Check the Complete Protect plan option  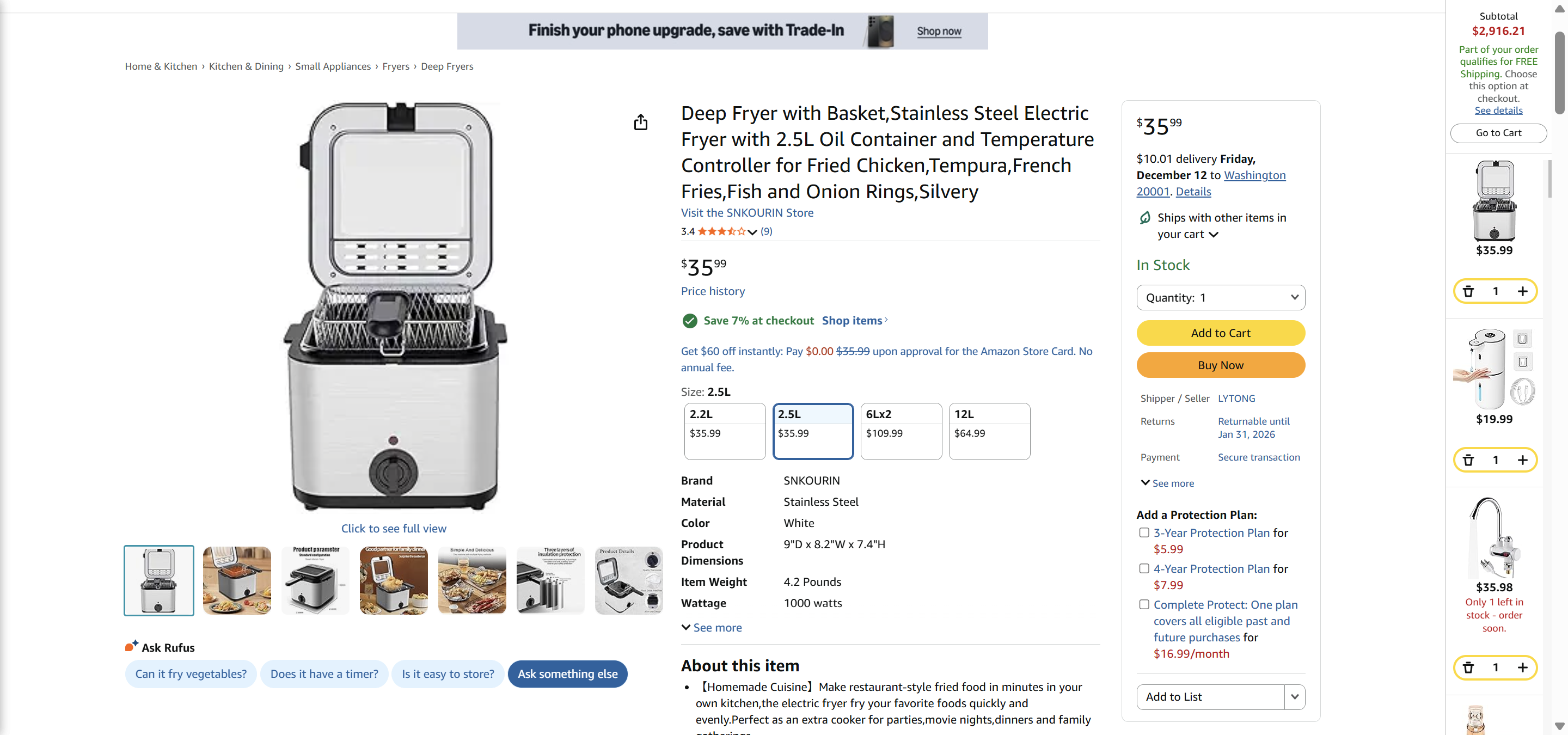[x=1144, y=604]
